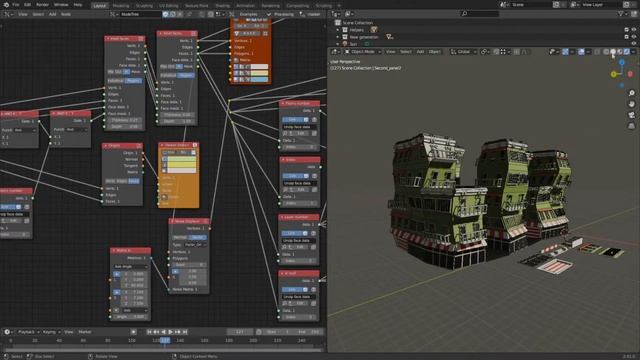Toggle perspective/orthographic grid icon
Screen dimensions: 640x360
631,126
